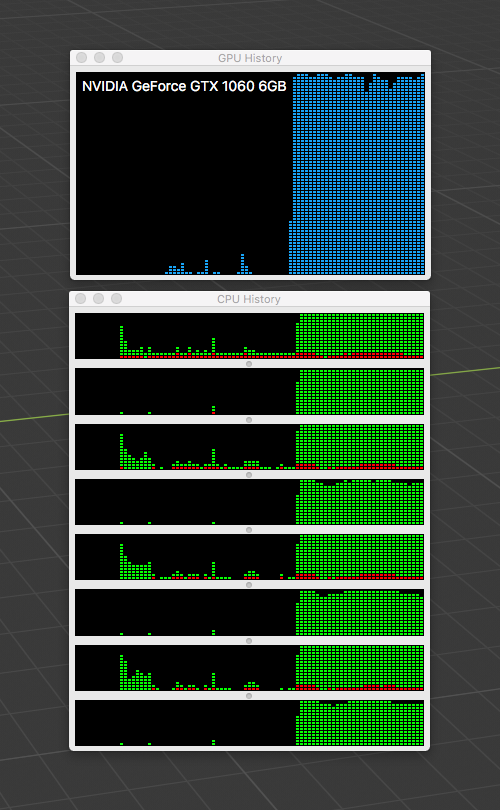Screen dimensions: 500x810
Task: Click divider handle between sixth and seventh core graphs
Action: point(249,641)
